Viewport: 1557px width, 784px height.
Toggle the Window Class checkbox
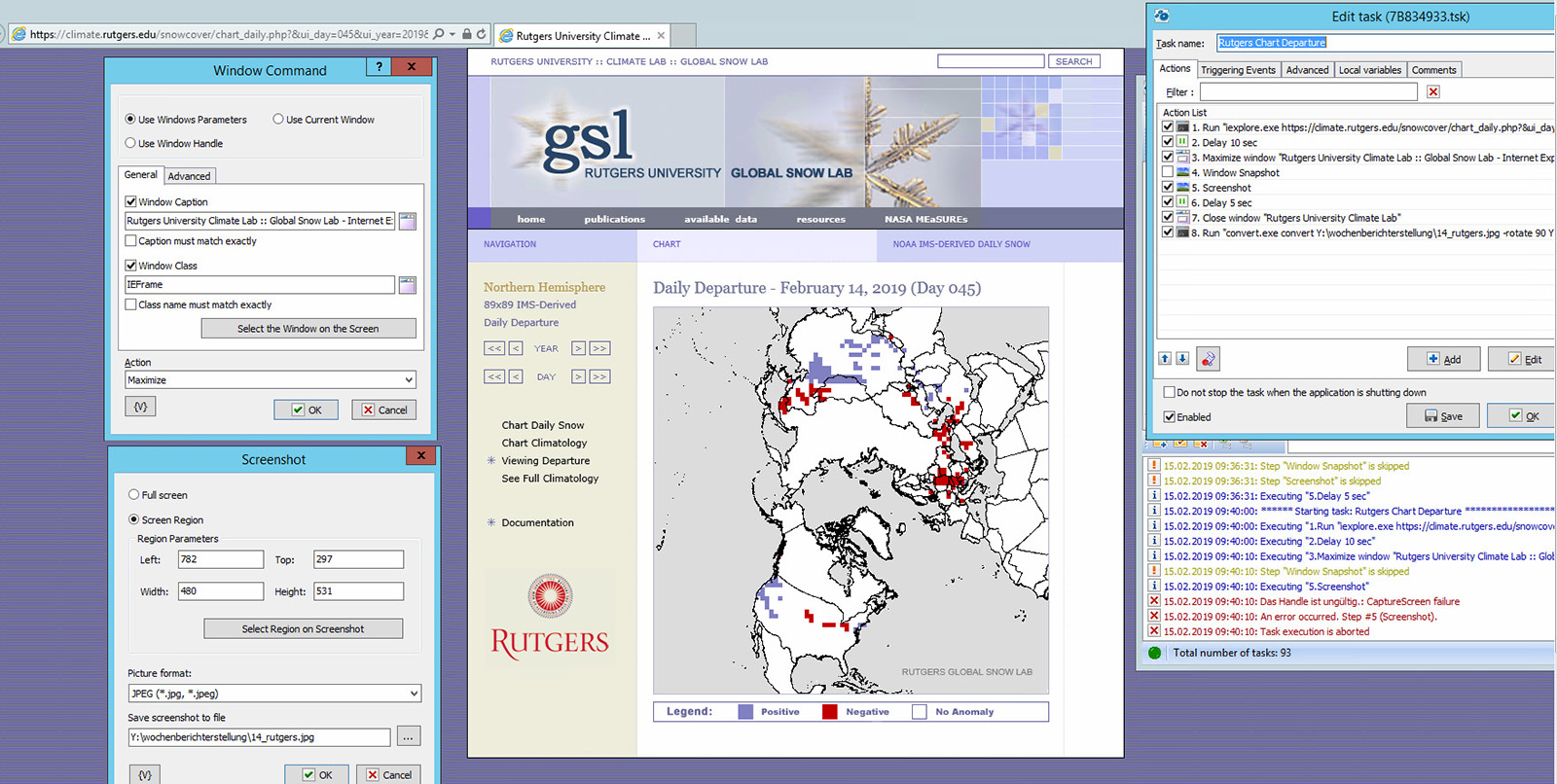130,265
